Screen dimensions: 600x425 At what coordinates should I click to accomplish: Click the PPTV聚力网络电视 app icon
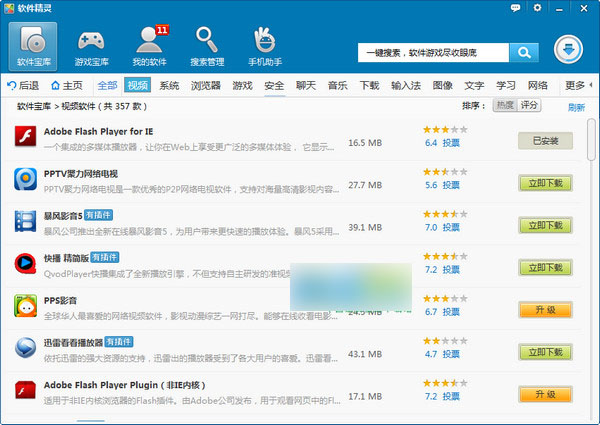click(x=25, y=179)
